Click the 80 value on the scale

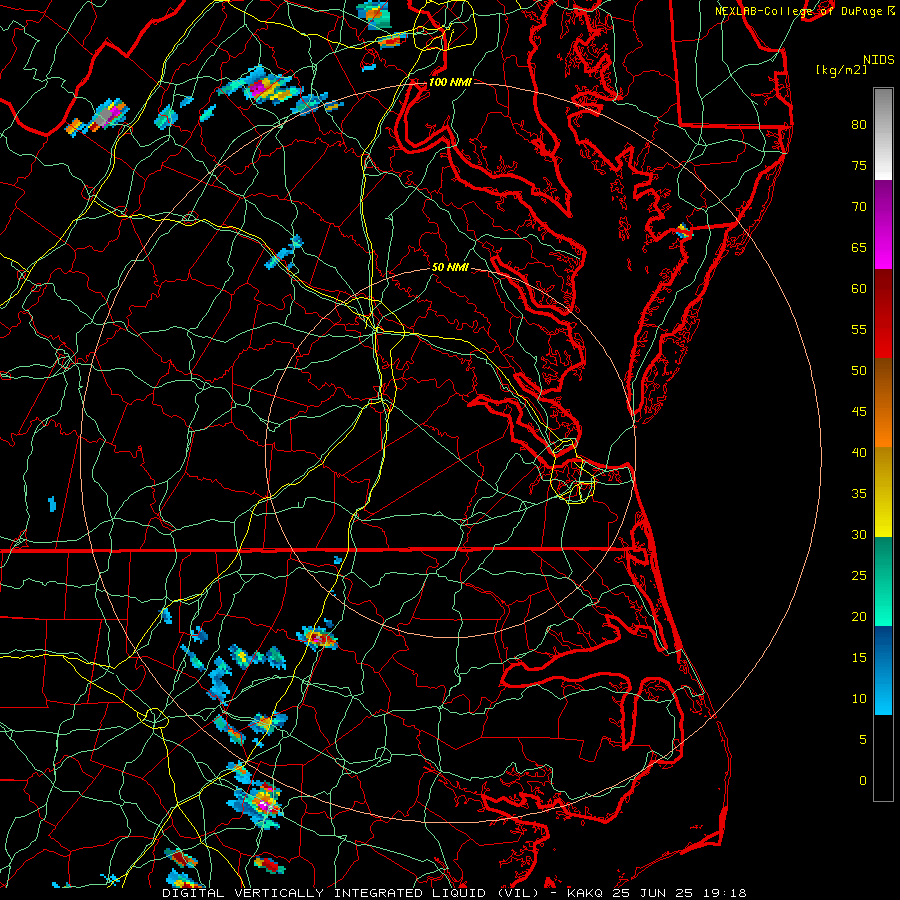(859, 125)
